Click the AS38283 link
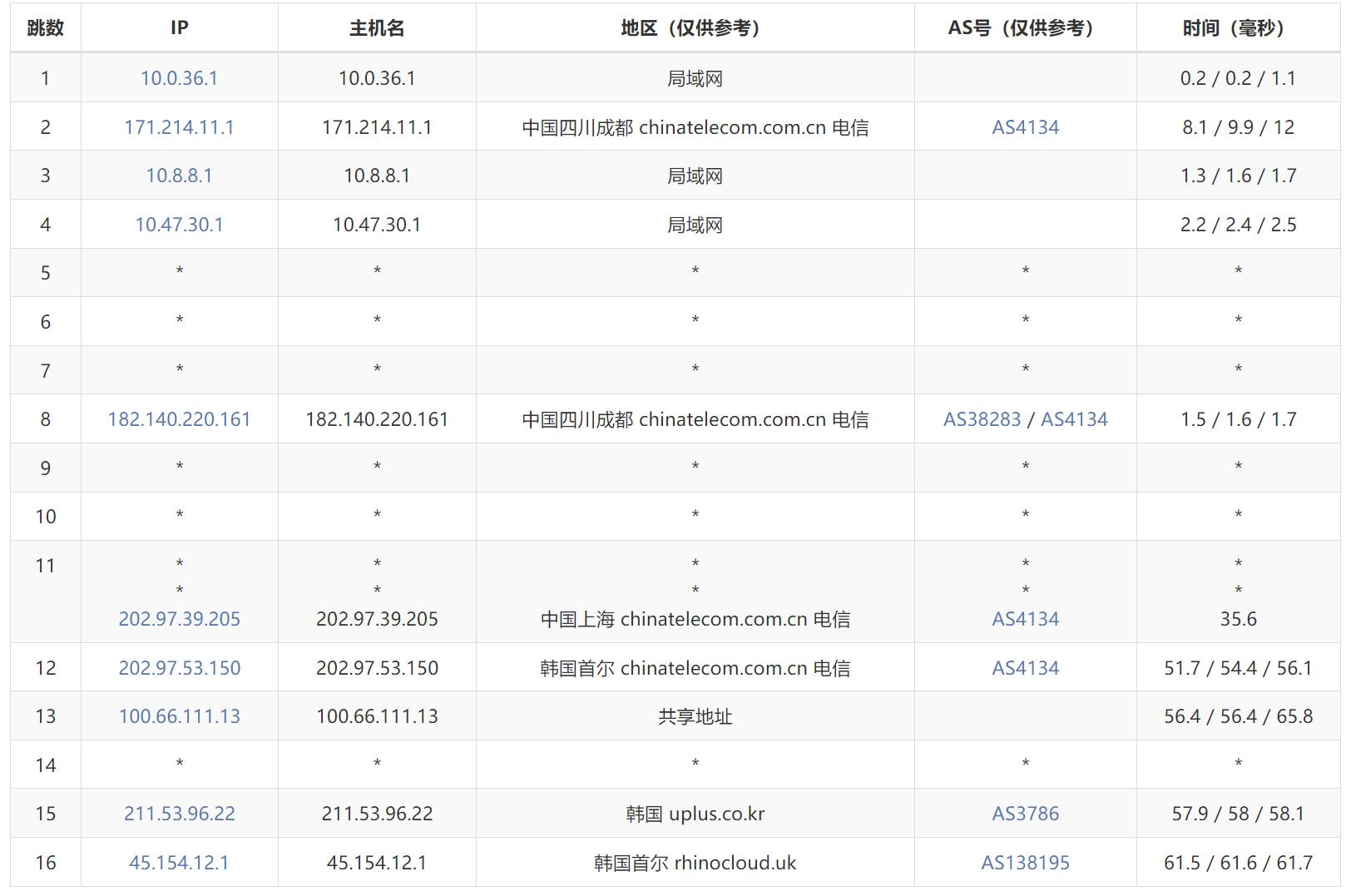The width and height of the screenshot is (1346, 896). click(982, 419)
